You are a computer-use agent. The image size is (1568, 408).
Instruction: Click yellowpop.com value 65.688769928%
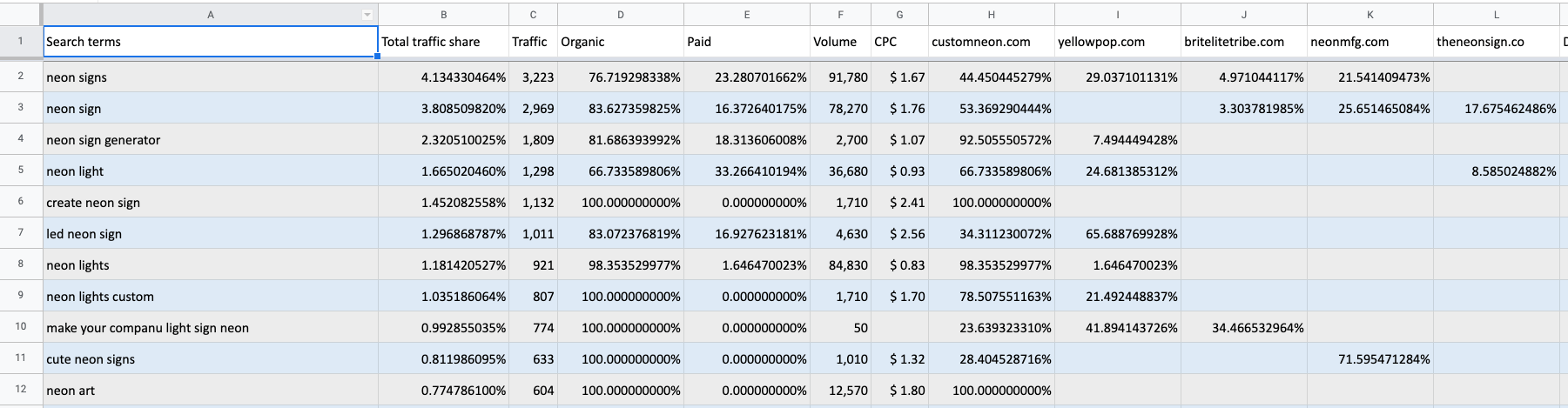(x=1118, y=233)
